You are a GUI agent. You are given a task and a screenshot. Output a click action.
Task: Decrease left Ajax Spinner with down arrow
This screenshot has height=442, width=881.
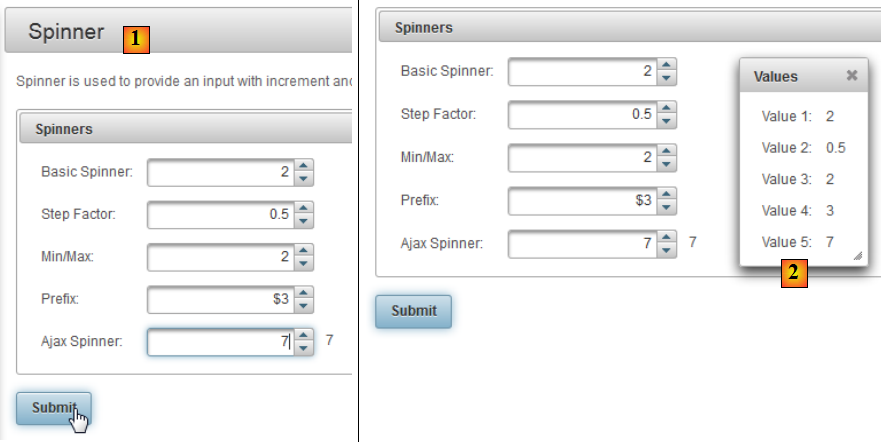pos(305,349)
